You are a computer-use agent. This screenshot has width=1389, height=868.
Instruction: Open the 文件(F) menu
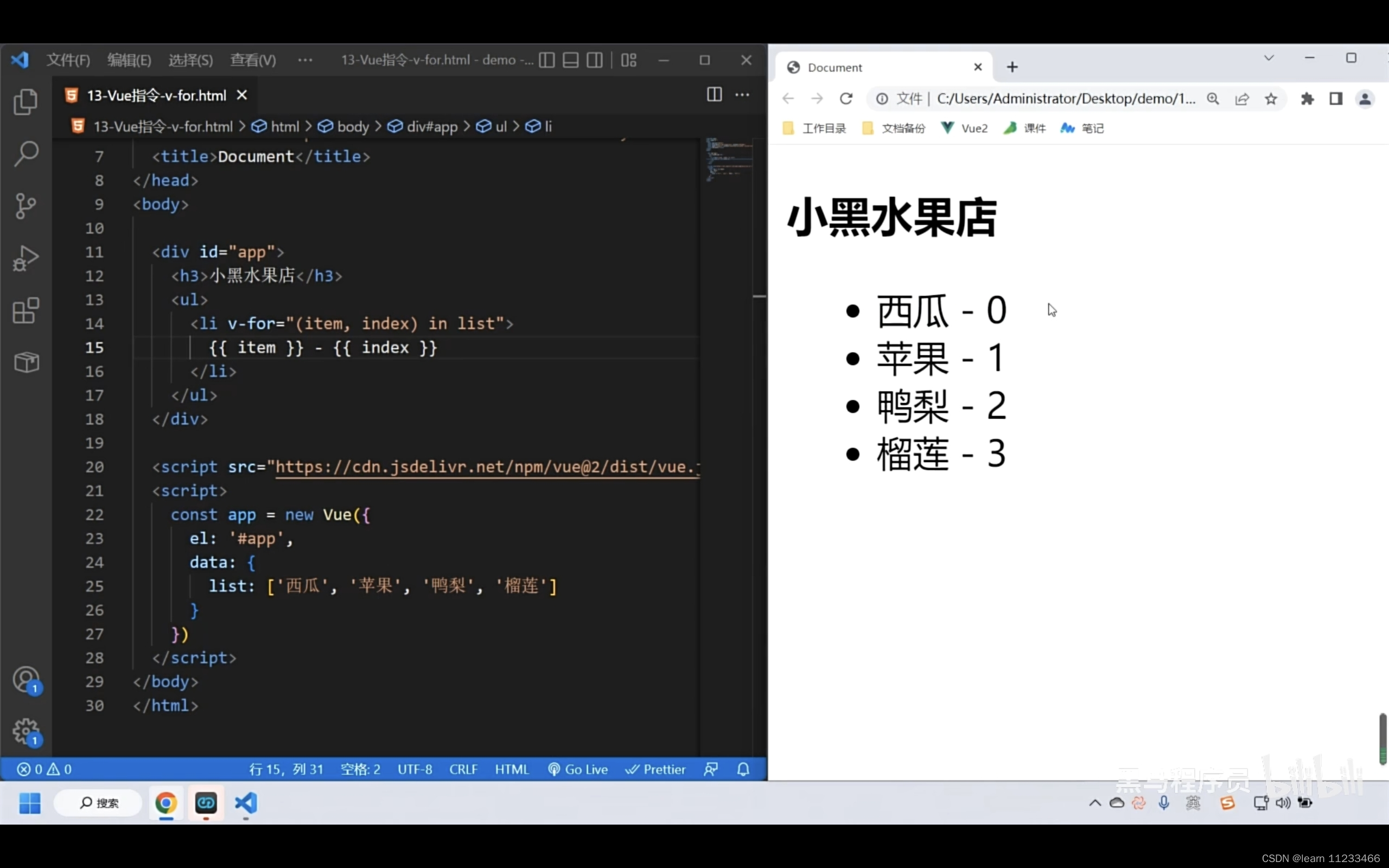pyautogui.click(x=68, y=60)
